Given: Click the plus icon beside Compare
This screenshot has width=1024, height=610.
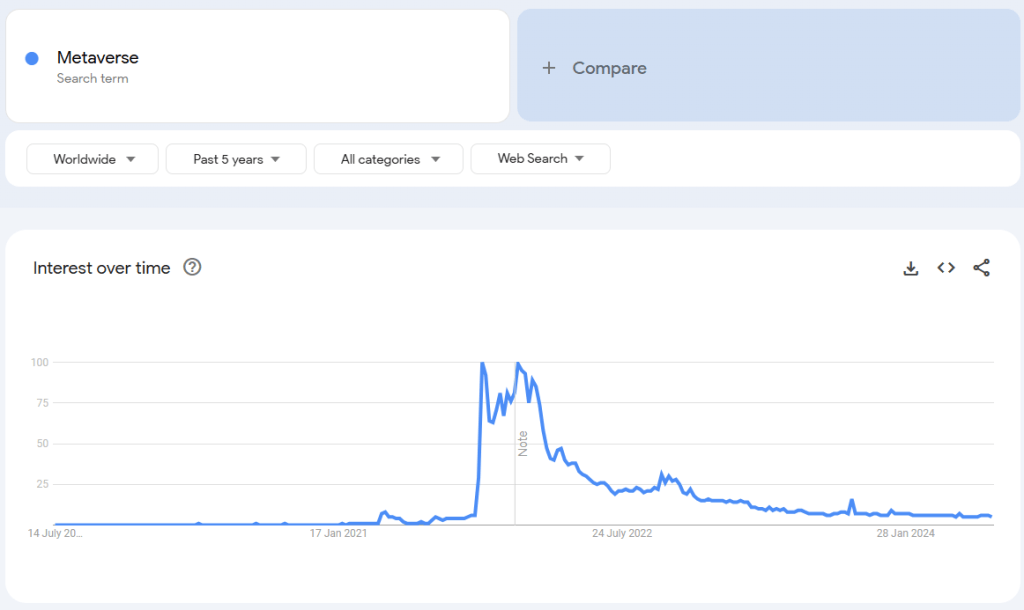Looking at the screenshot, I should point(548,68).
